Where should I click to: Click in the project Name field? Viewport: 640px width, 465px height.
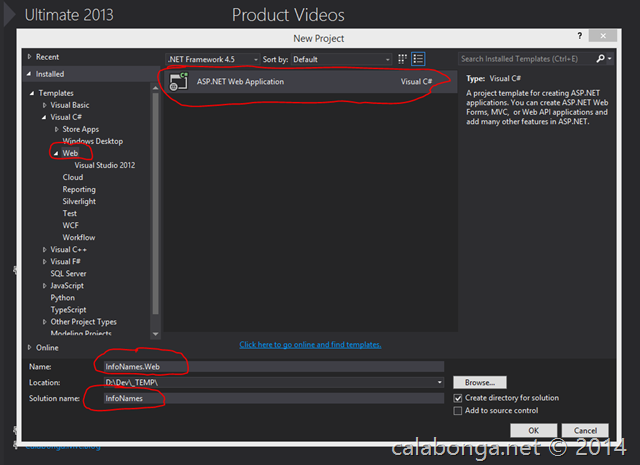(273, 367)
